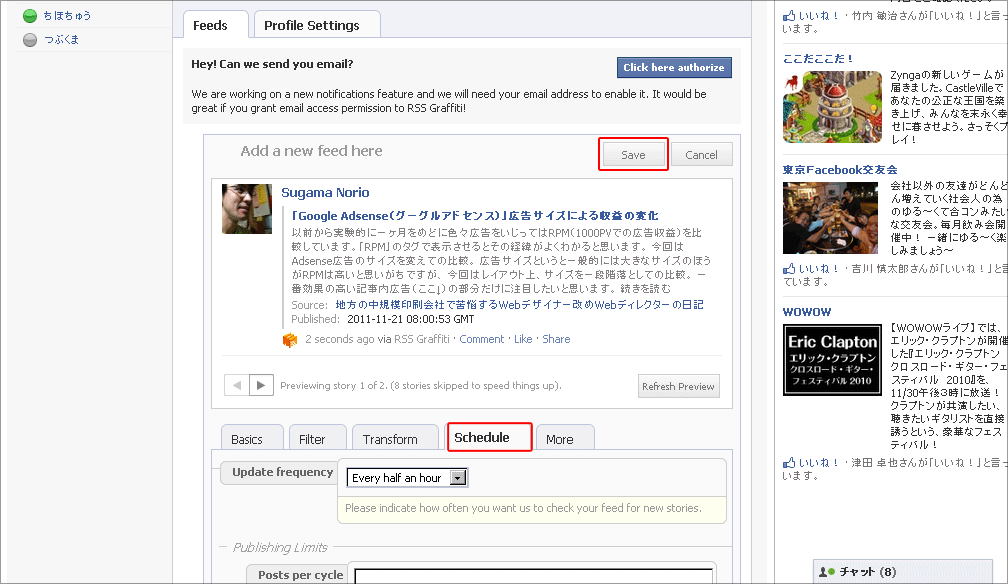Click the Share link on the post

[556, 339]
